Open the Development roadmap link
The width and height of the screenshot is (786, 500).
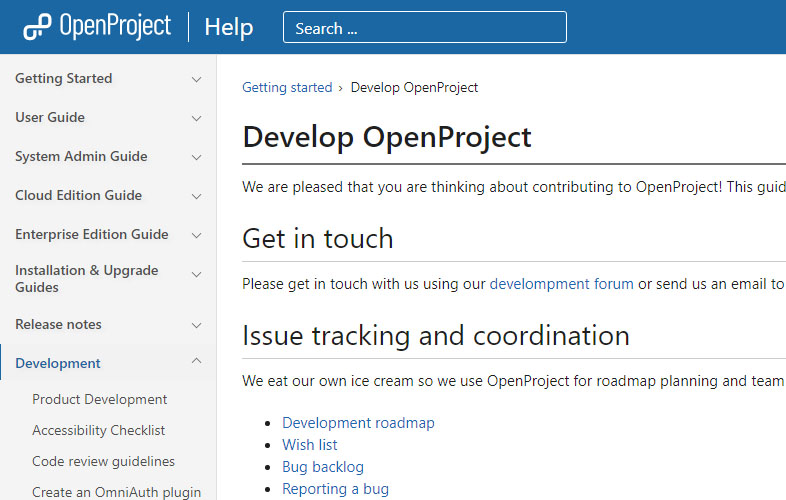coord(358,423)
